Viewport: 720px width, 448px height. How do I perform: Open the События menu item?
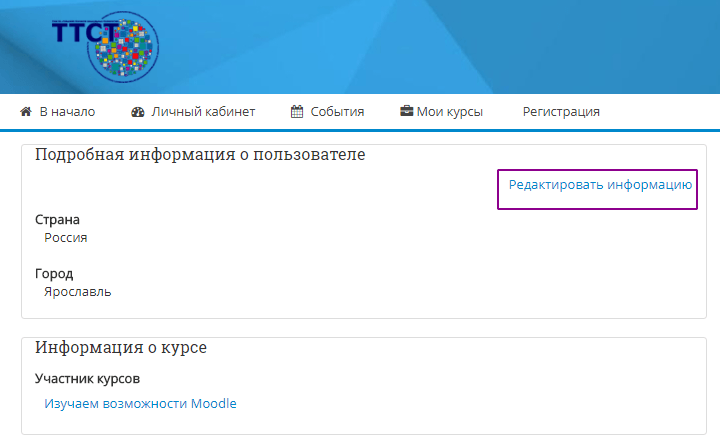tap(336, 112)
